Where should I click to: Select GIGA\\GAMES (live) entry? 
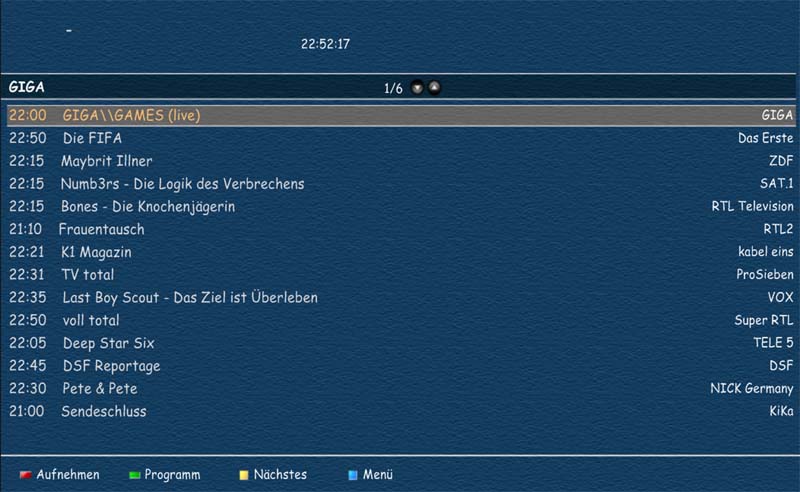(x=401, y=115)
